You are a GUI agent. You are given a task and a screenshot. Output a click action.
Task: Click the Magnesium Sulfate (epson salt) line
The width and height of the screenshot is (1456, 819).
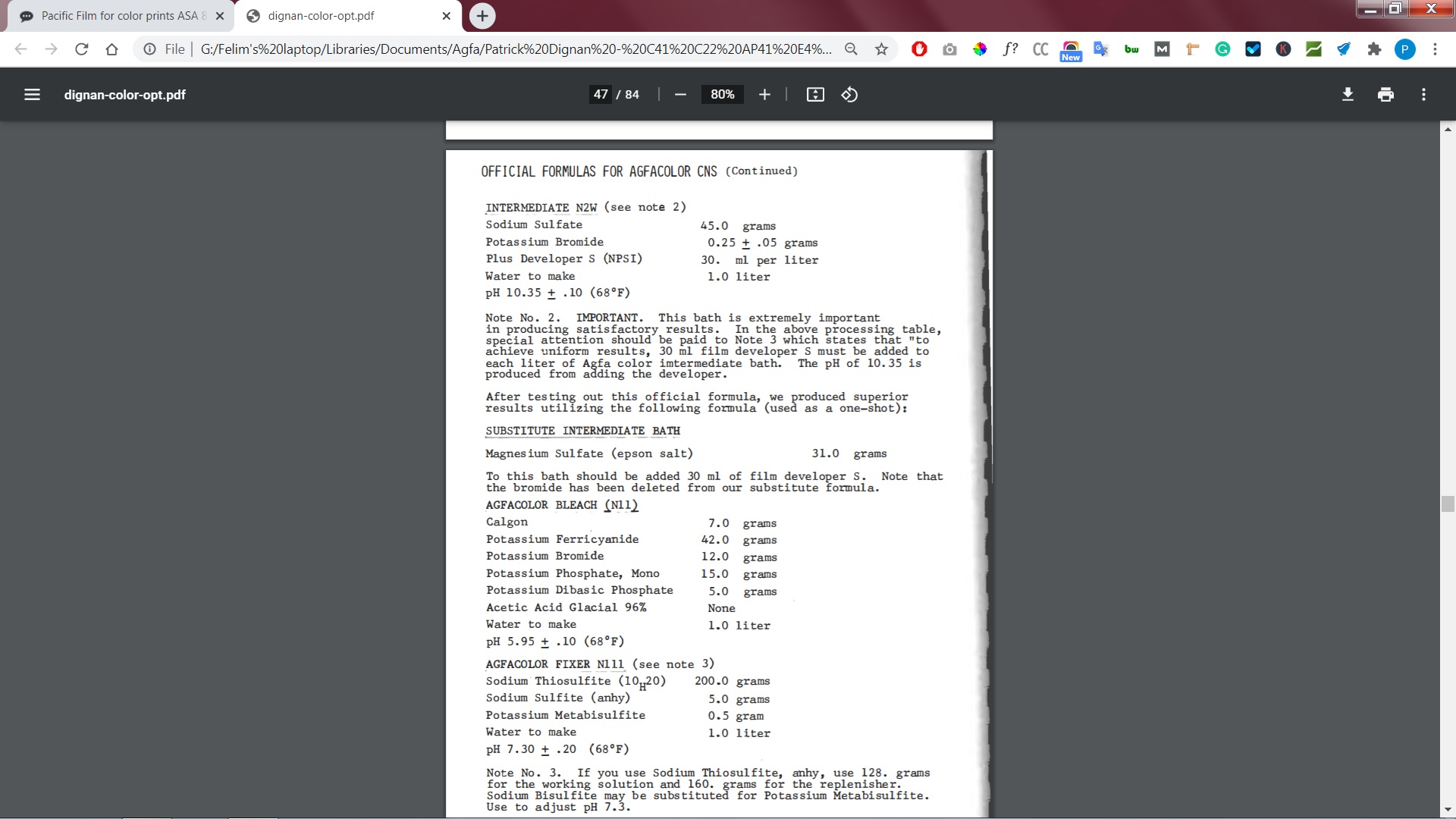coord(686,453)
